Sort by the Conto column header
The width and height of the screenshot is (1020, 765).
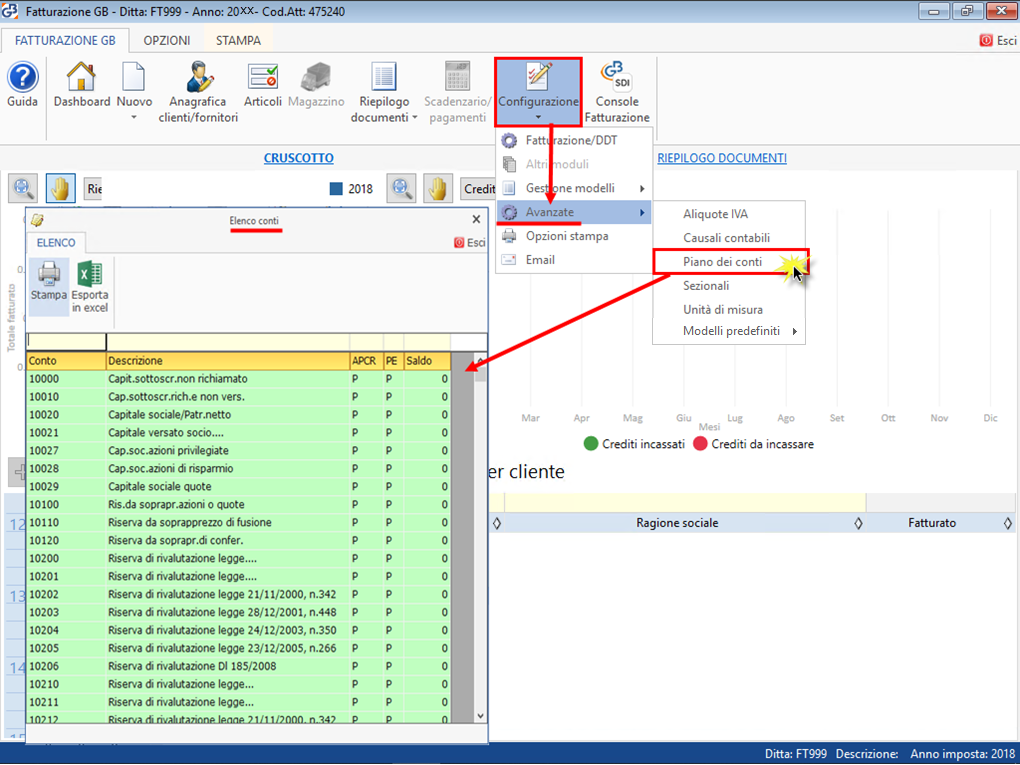[66, 361]
